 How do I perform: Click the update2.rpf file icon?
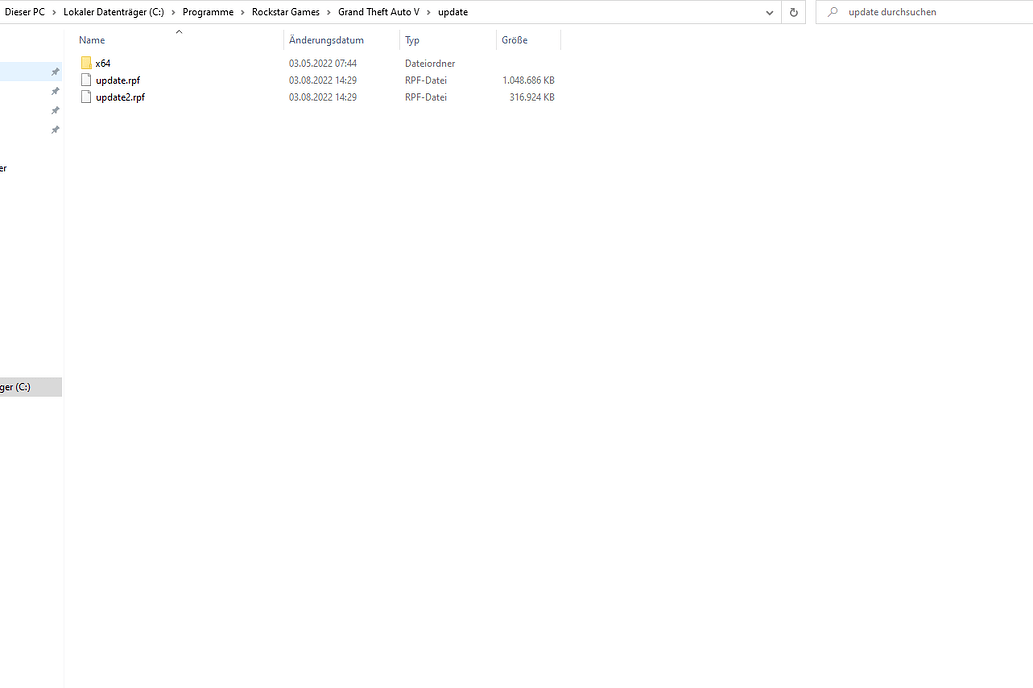point(86,97)
